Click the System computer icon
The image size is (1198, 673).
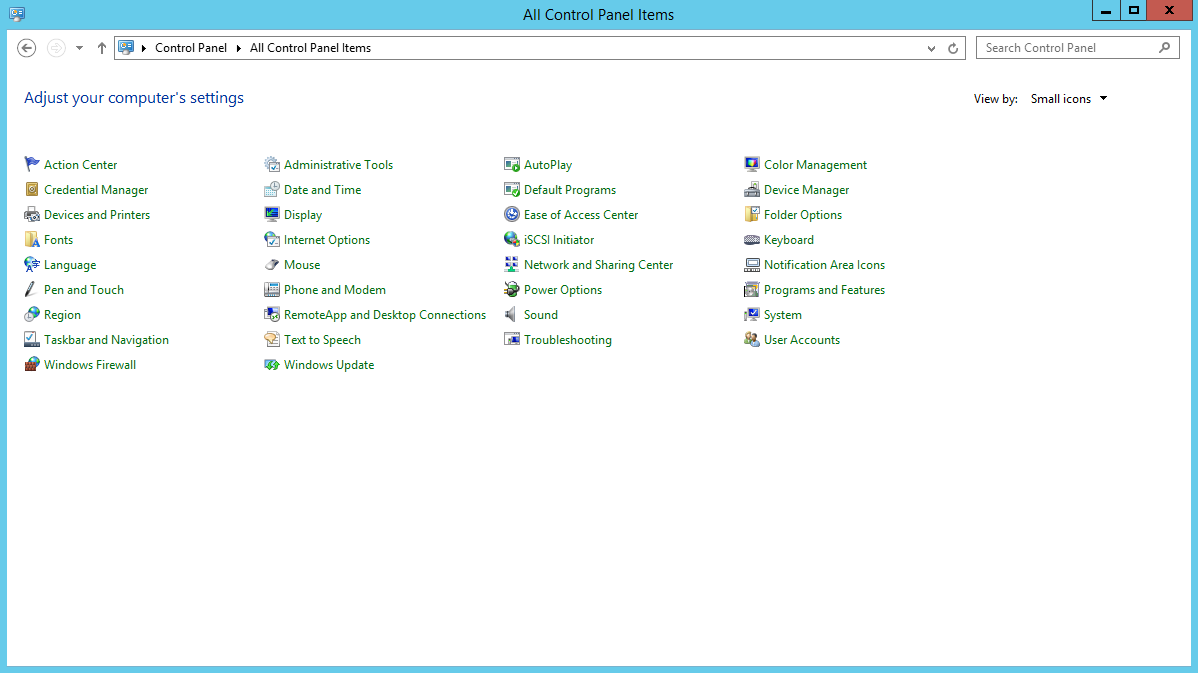point(752,315)
